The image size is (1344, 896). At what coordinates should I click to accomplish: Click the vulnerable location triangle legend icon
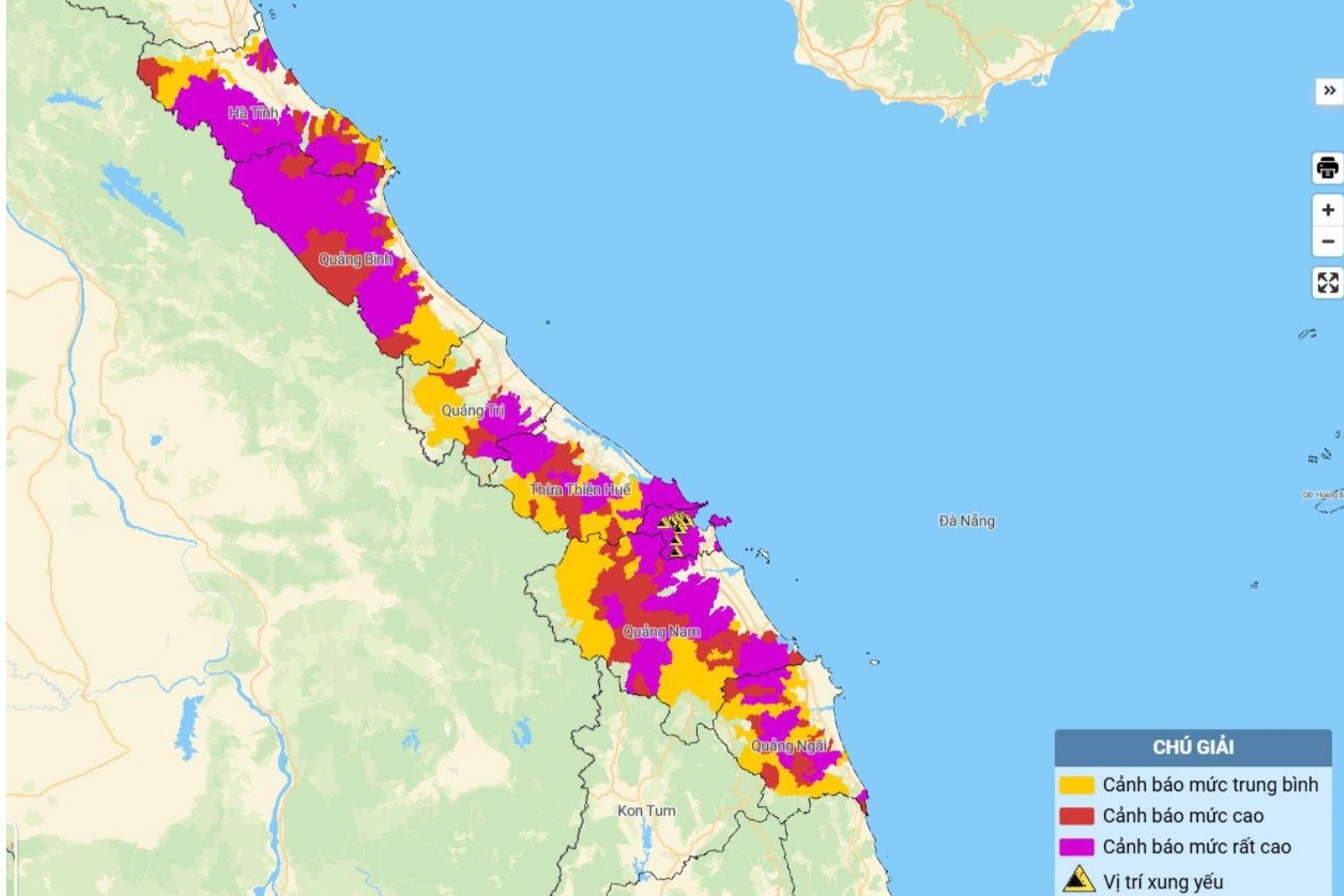(x=1078, y=879)
